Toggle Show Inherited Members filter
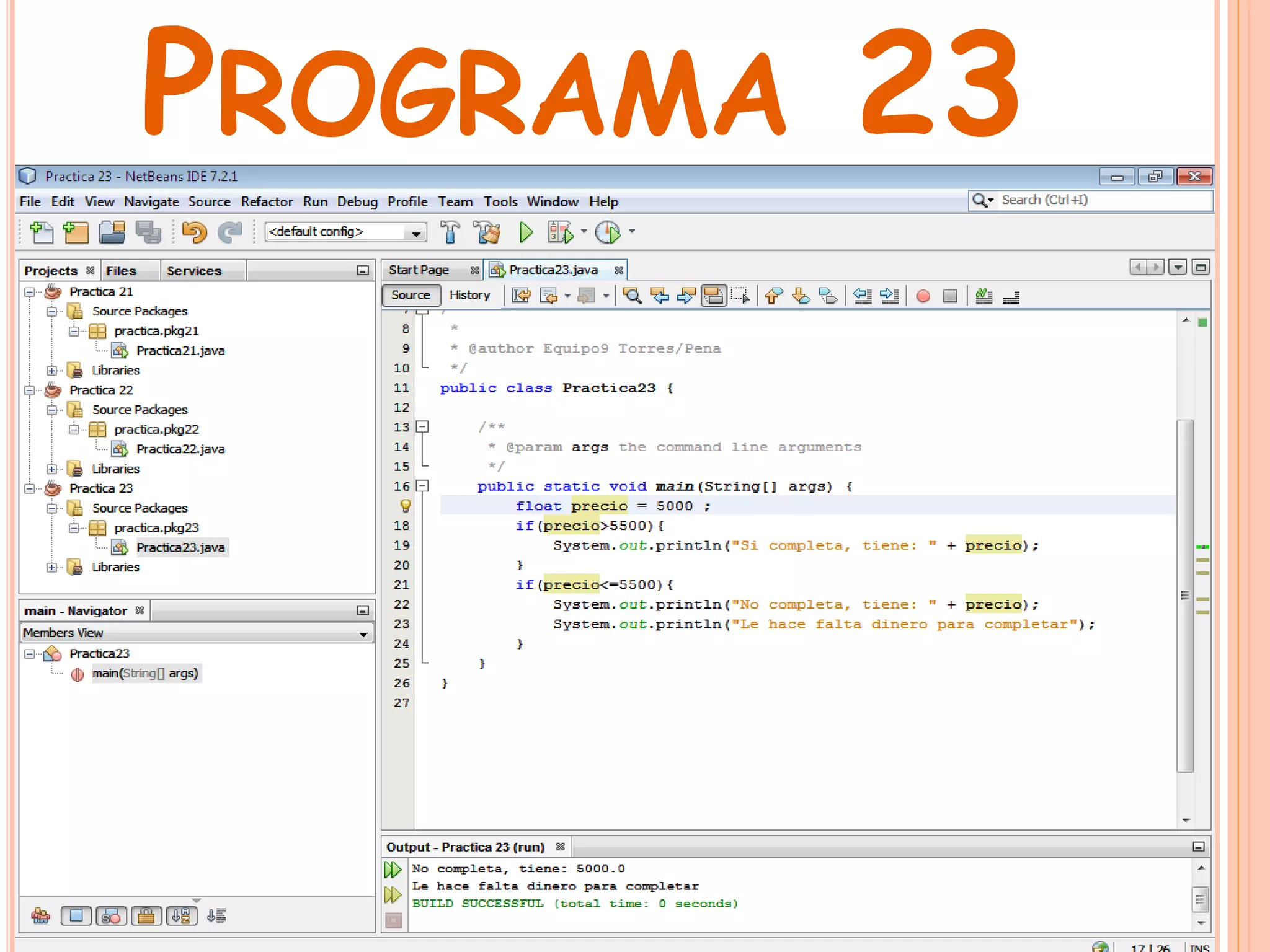Screen dimensions: 1270x952 tap(41, 916)
